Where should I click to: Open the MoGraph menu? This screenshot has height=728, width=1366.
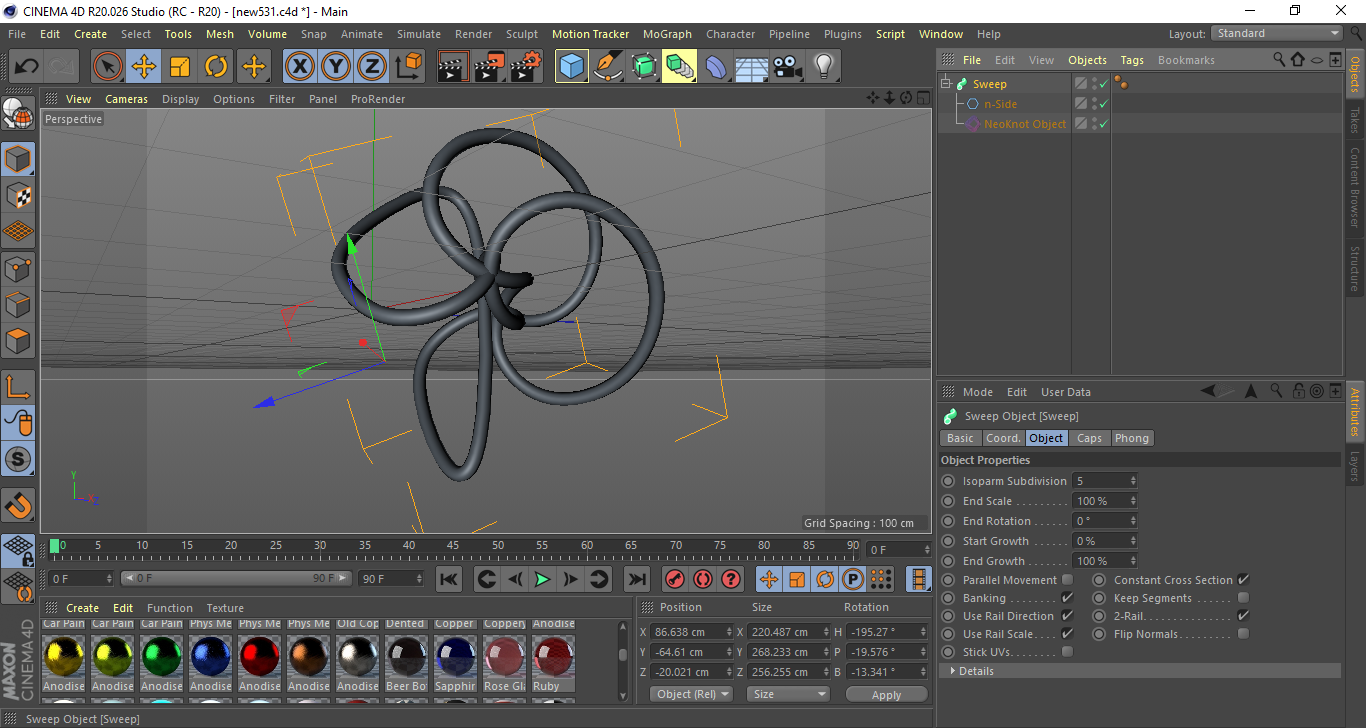point(667,34)
